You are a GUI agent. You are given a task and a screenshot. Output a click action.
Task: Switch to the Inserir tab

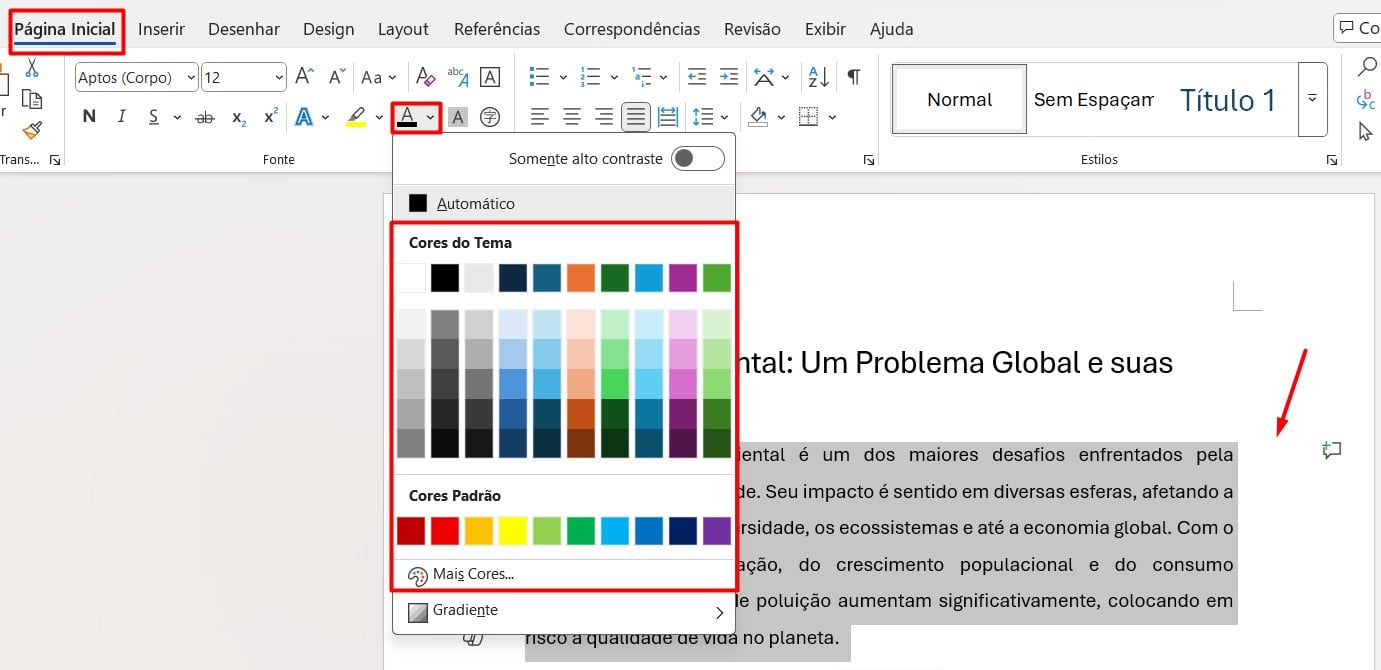pos(161,29)
